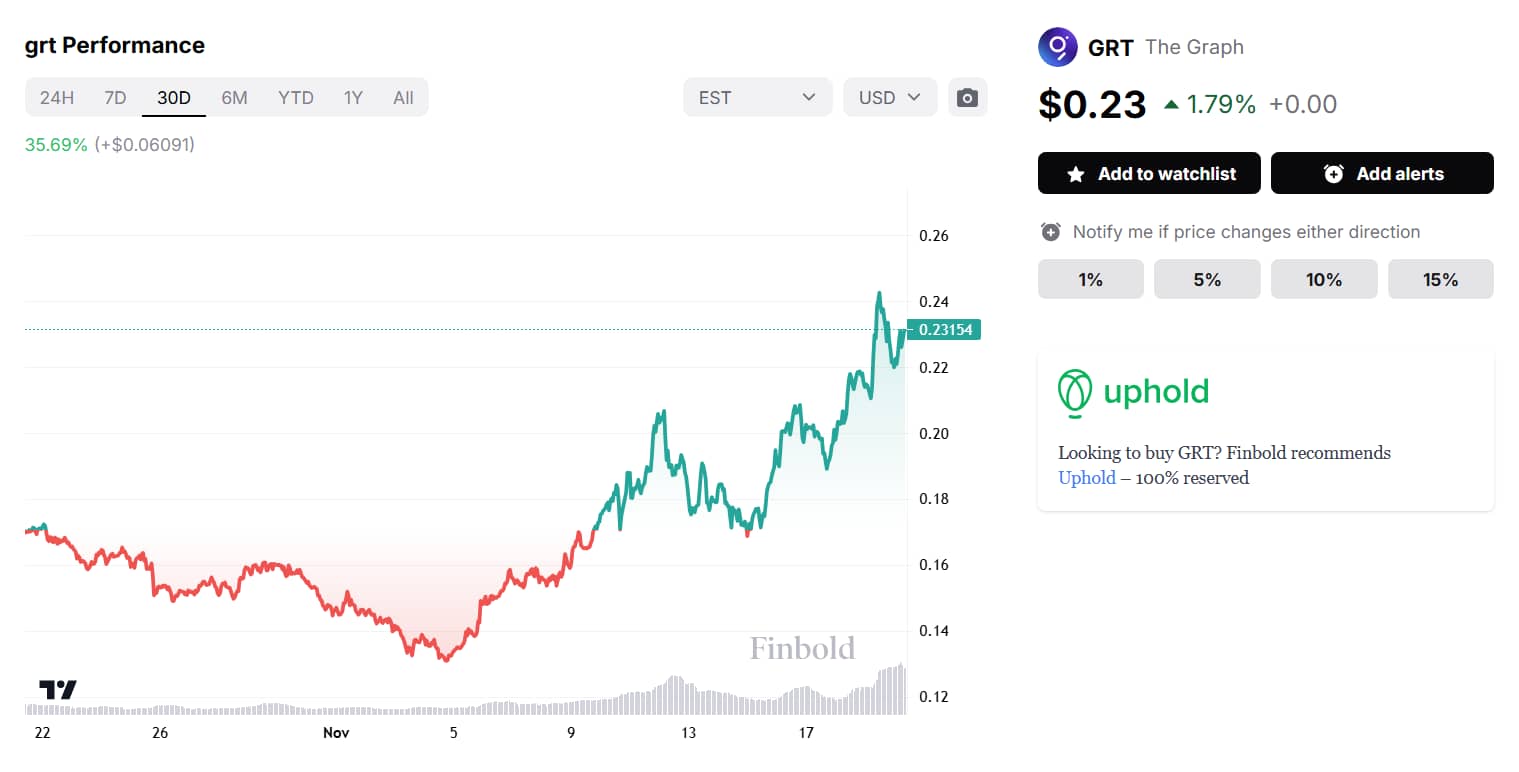Click the TradingView logo on chart
1519x772 pixels.
point(58,689)
